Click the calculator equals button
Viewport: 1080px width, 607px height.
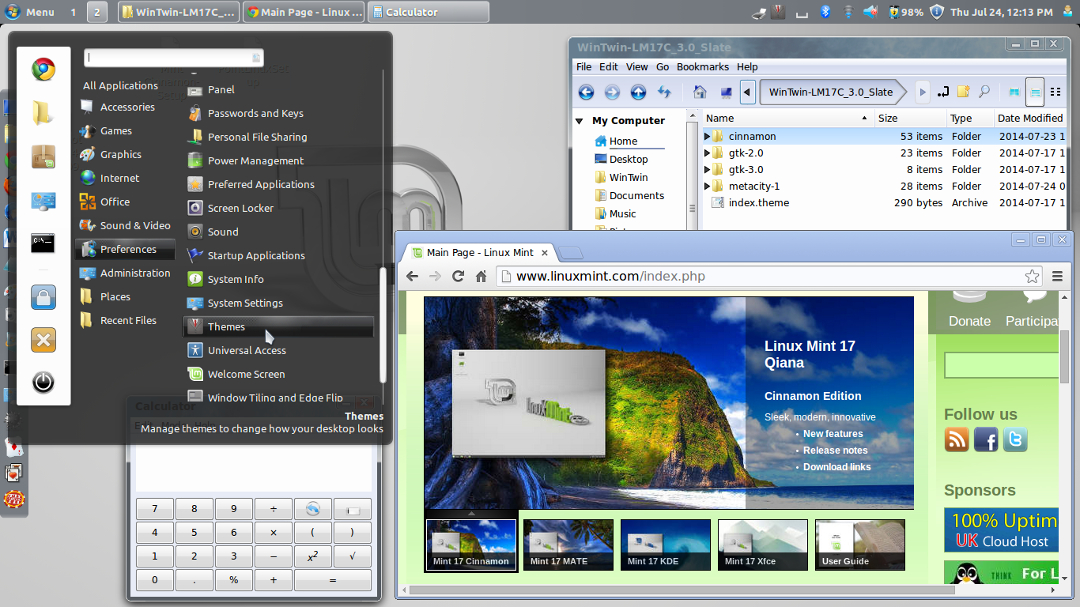click(333, 580)
